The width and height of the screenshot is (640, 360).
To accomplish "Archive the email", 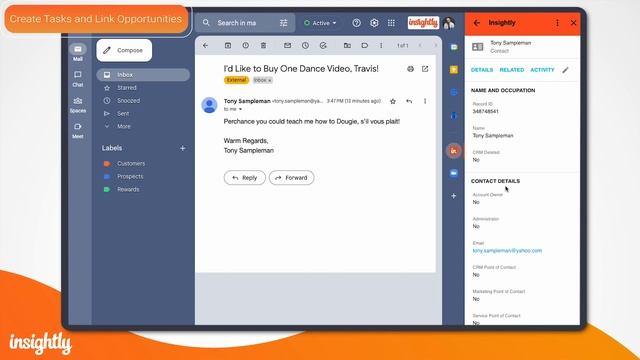I will (228, 45).
